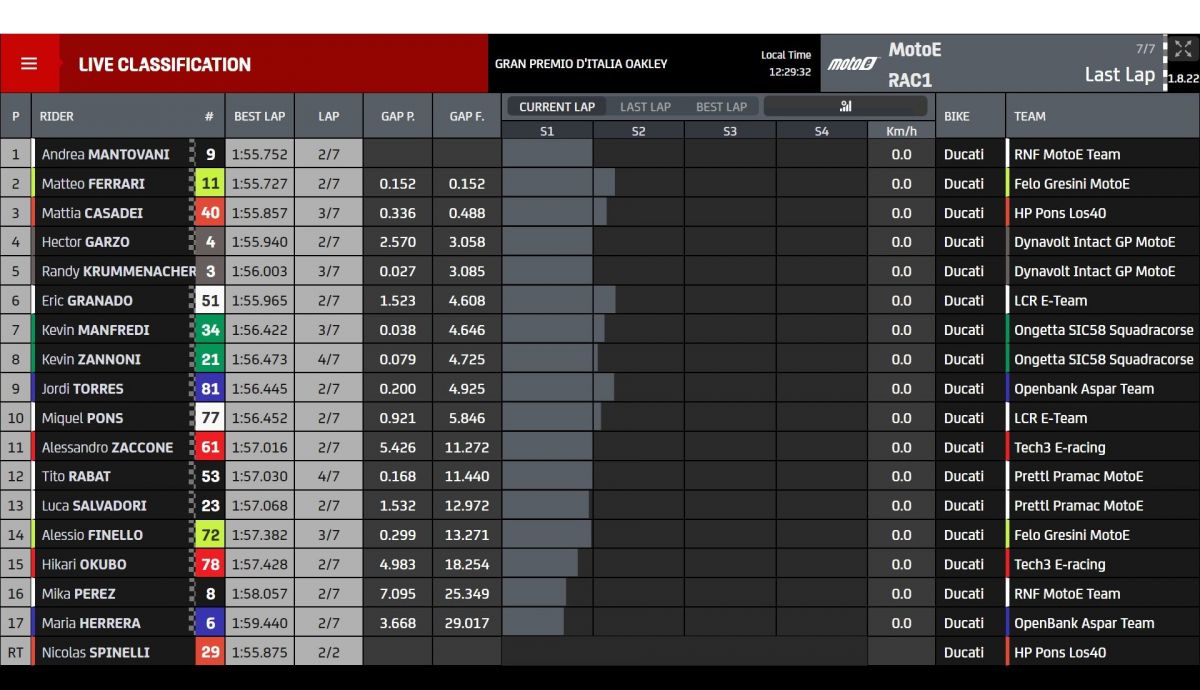Image resolution: width=1200 pixels, height=690 pixels.
Task: Select rider Alessio FINELLO
Action: point(92,535)
